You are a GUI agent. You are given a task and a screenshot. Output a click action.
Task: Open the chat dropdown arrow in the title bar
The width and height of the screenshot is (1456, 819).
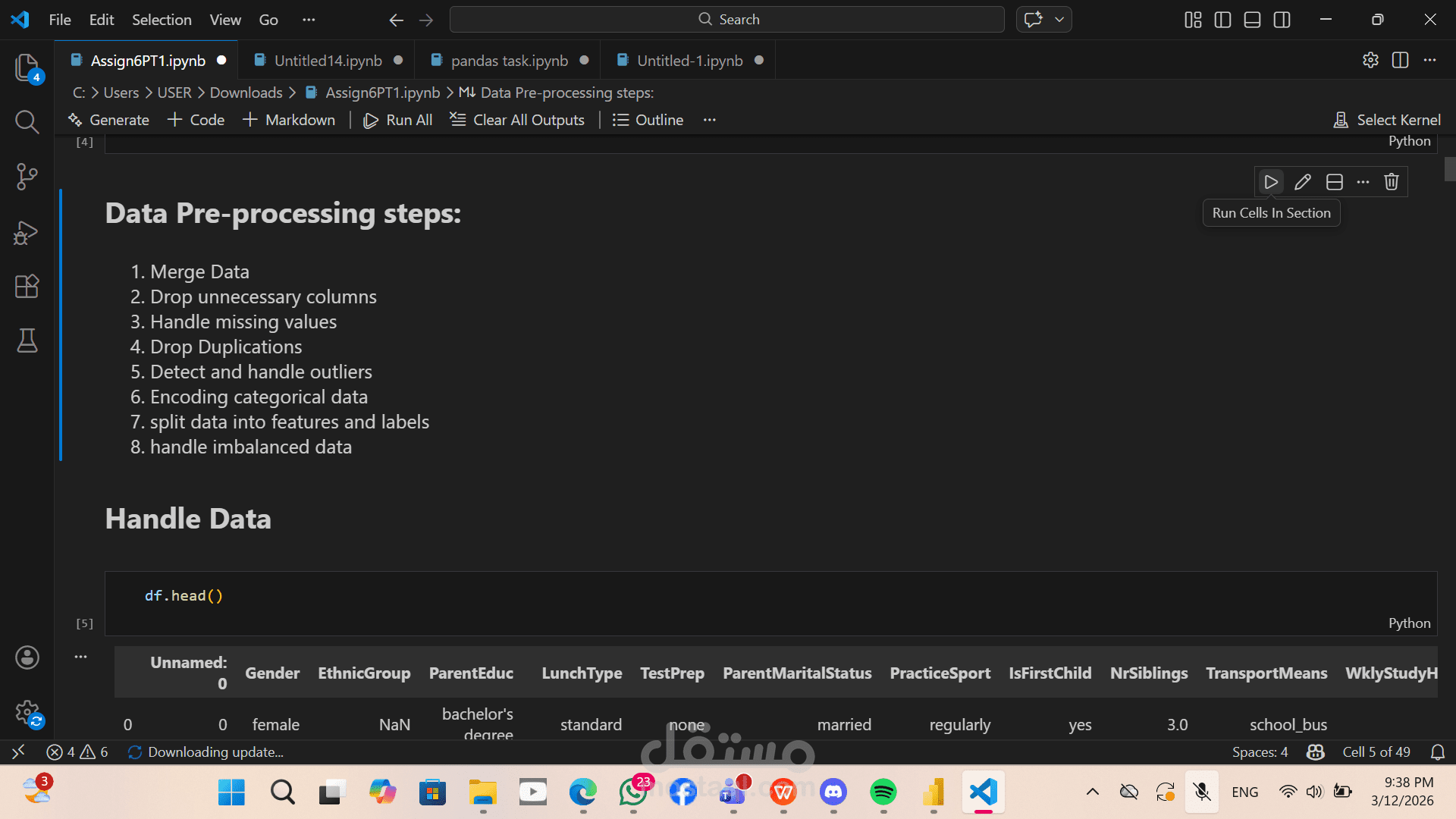point(1059,20)
